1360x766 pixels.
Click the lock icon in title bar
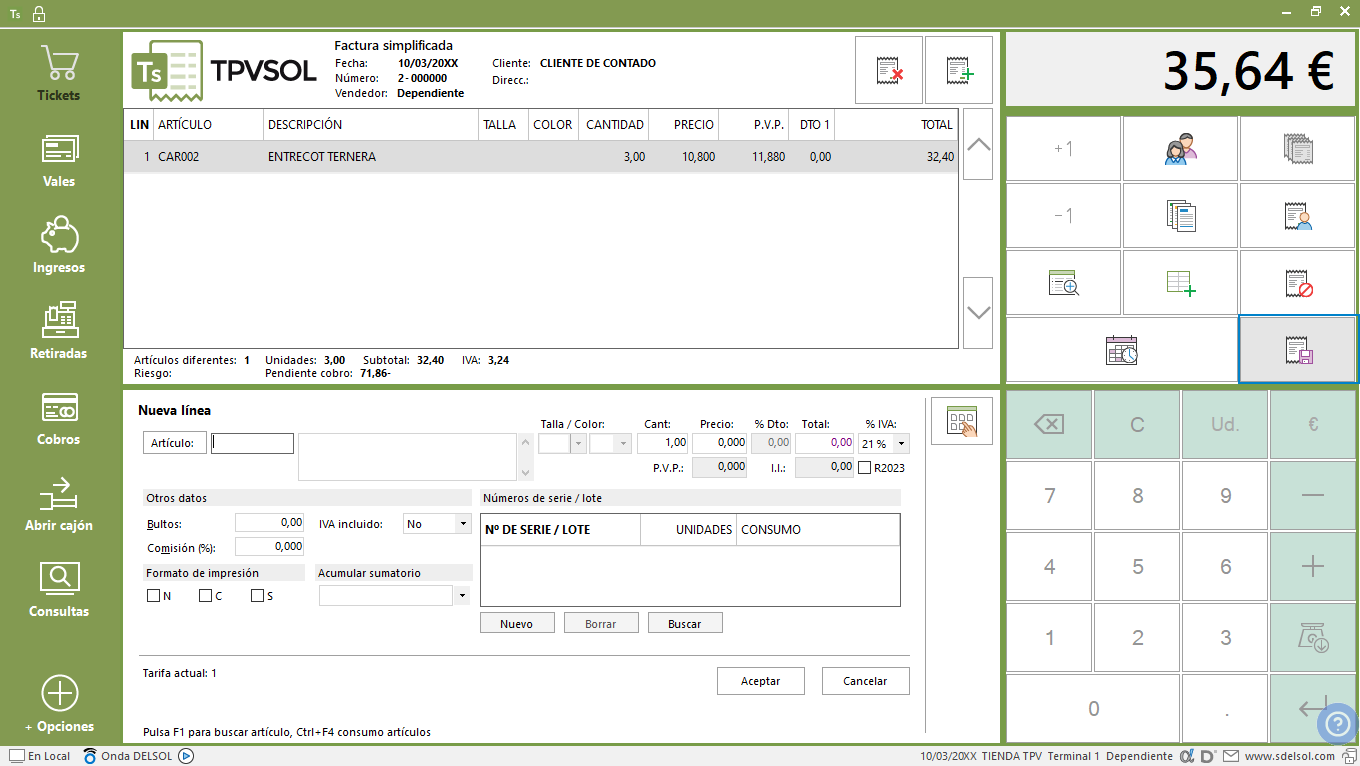[38, 14]
